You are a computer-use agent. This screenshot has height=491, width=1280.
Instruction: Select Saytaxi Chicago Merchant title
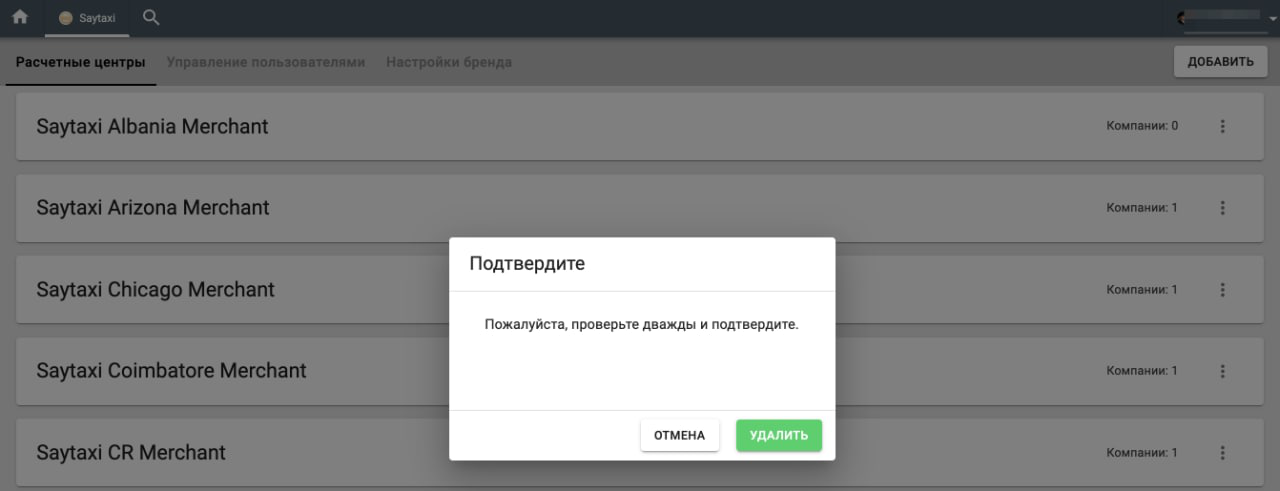[x=155, y=289]
